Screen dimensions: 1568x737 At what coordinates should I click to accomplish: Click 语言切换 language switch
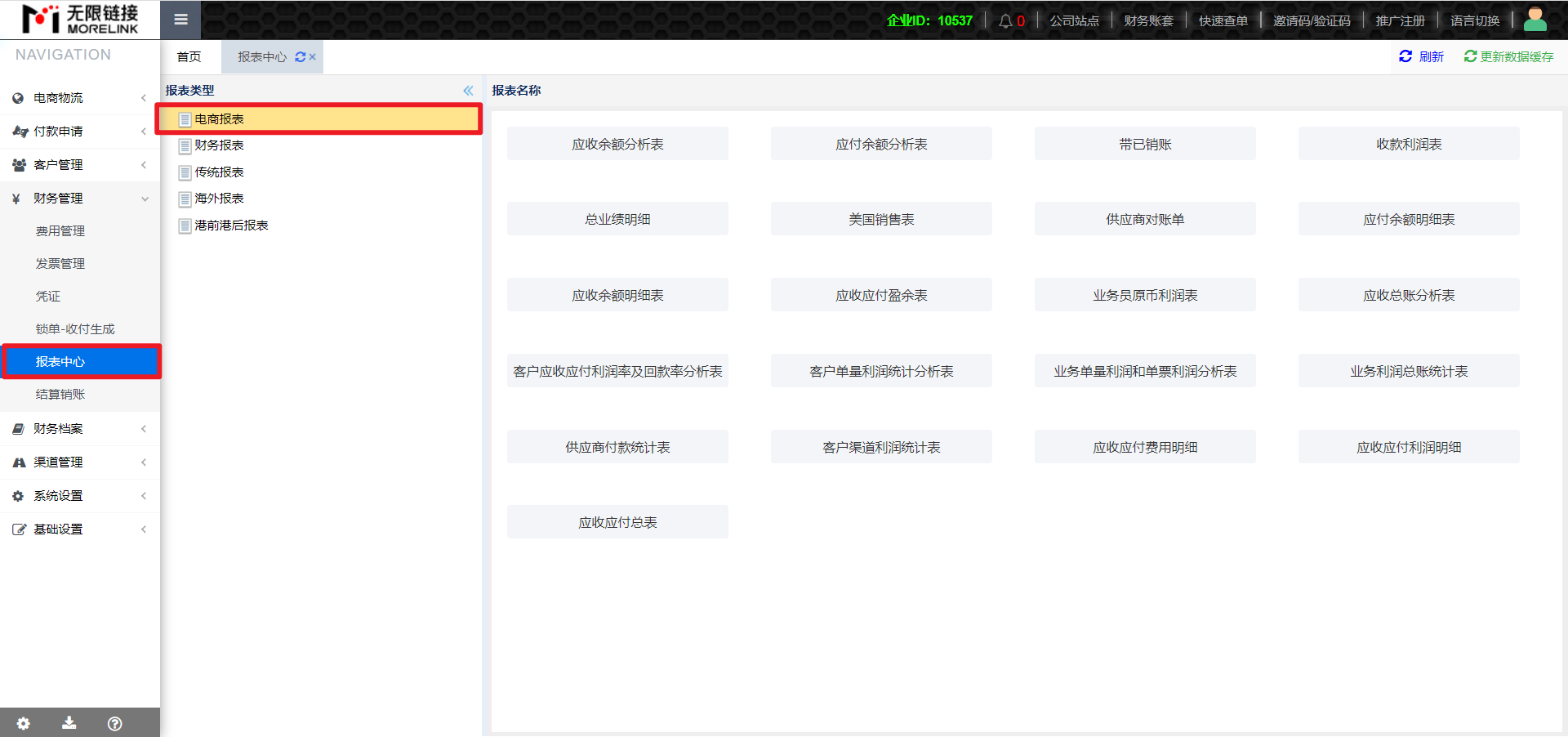point(1475,20)
